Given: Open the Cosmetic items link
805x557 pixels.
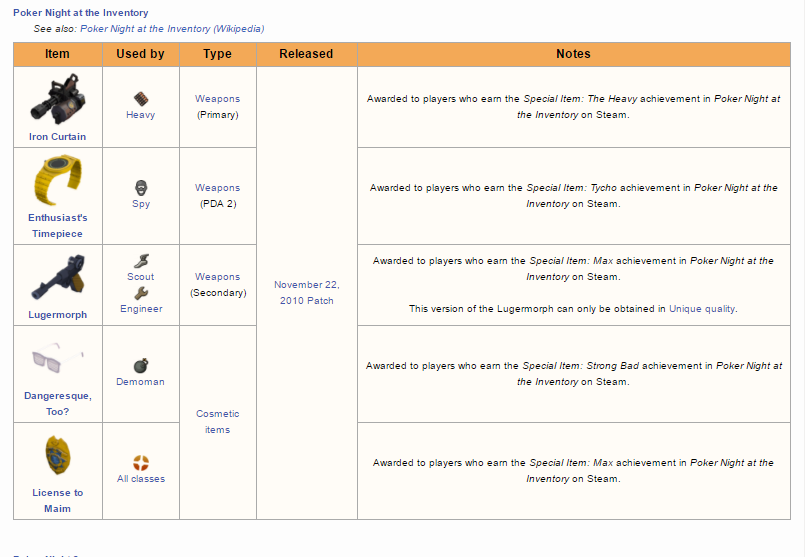Looking at the screenshot, I should click(x=218, y=421).
